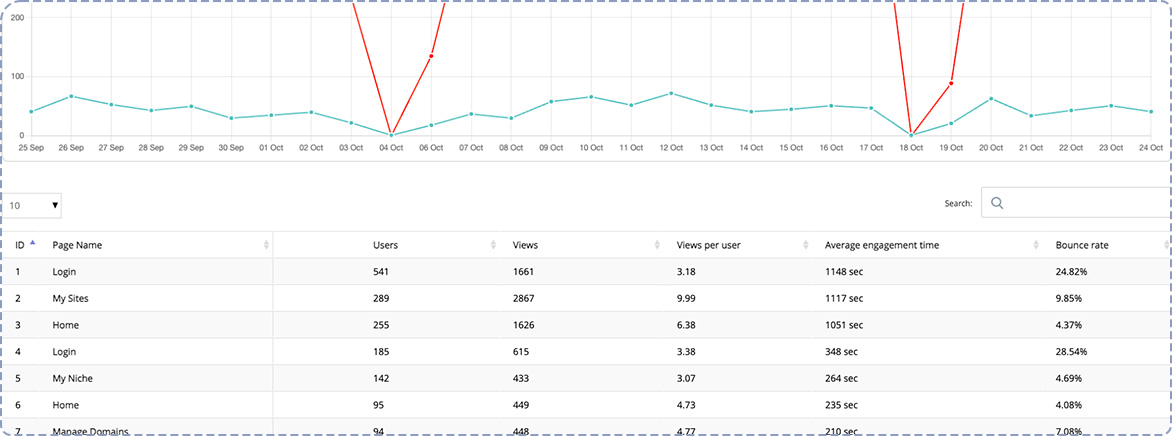1172x436 pixels.
Task: Click the sort arrow beside ID header
Action: click(x=32, y=244)
